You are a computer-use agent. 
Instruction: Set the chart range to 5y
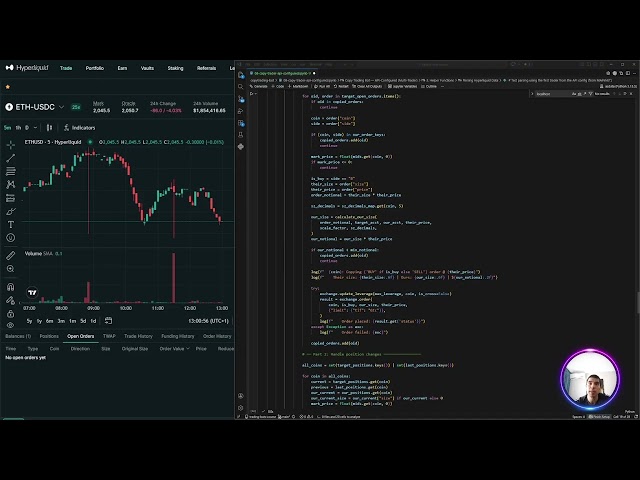[x=29, y=321]
